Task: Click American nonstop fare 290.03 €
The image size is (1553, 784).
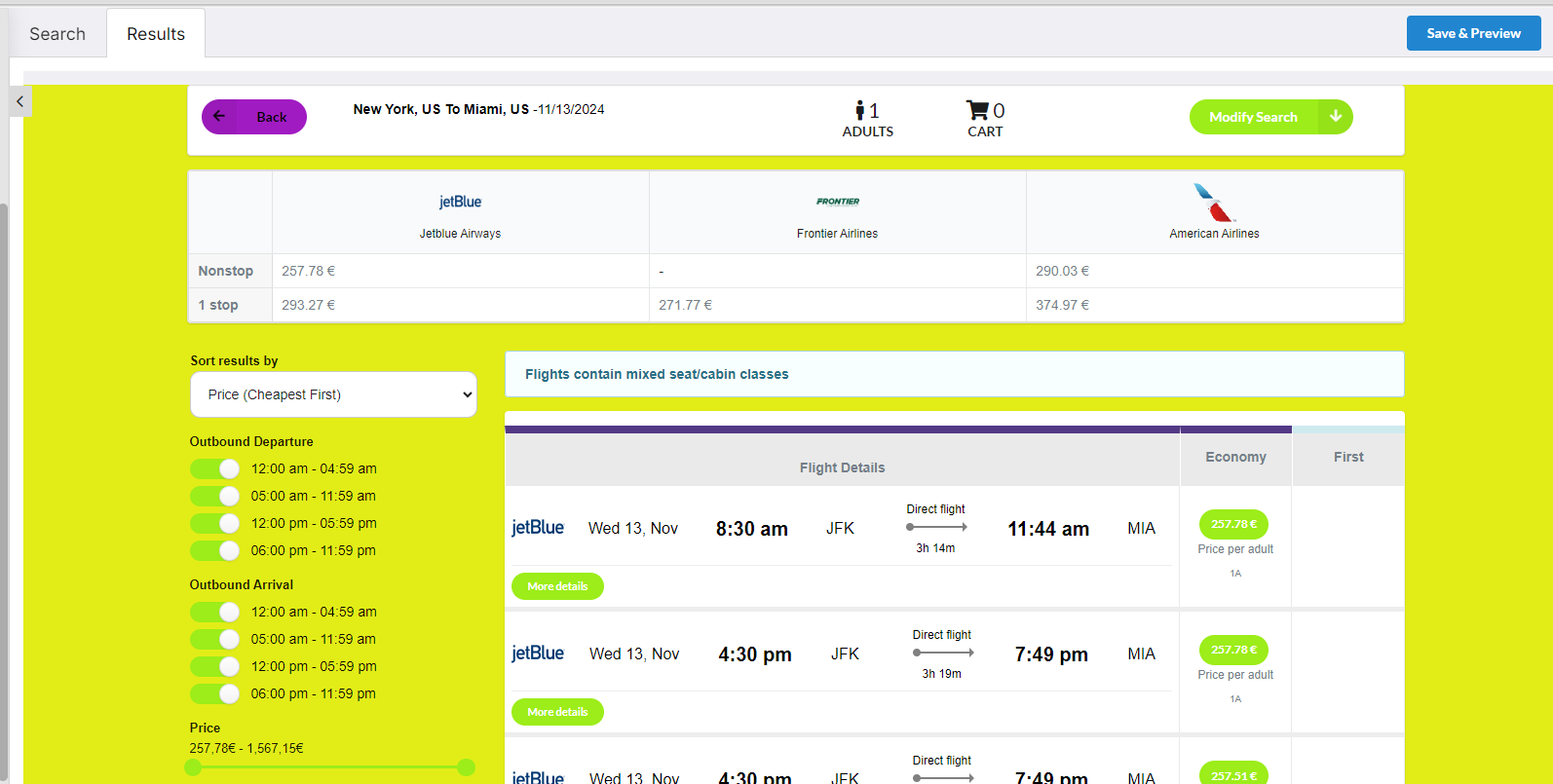Action: [1062, 271]
